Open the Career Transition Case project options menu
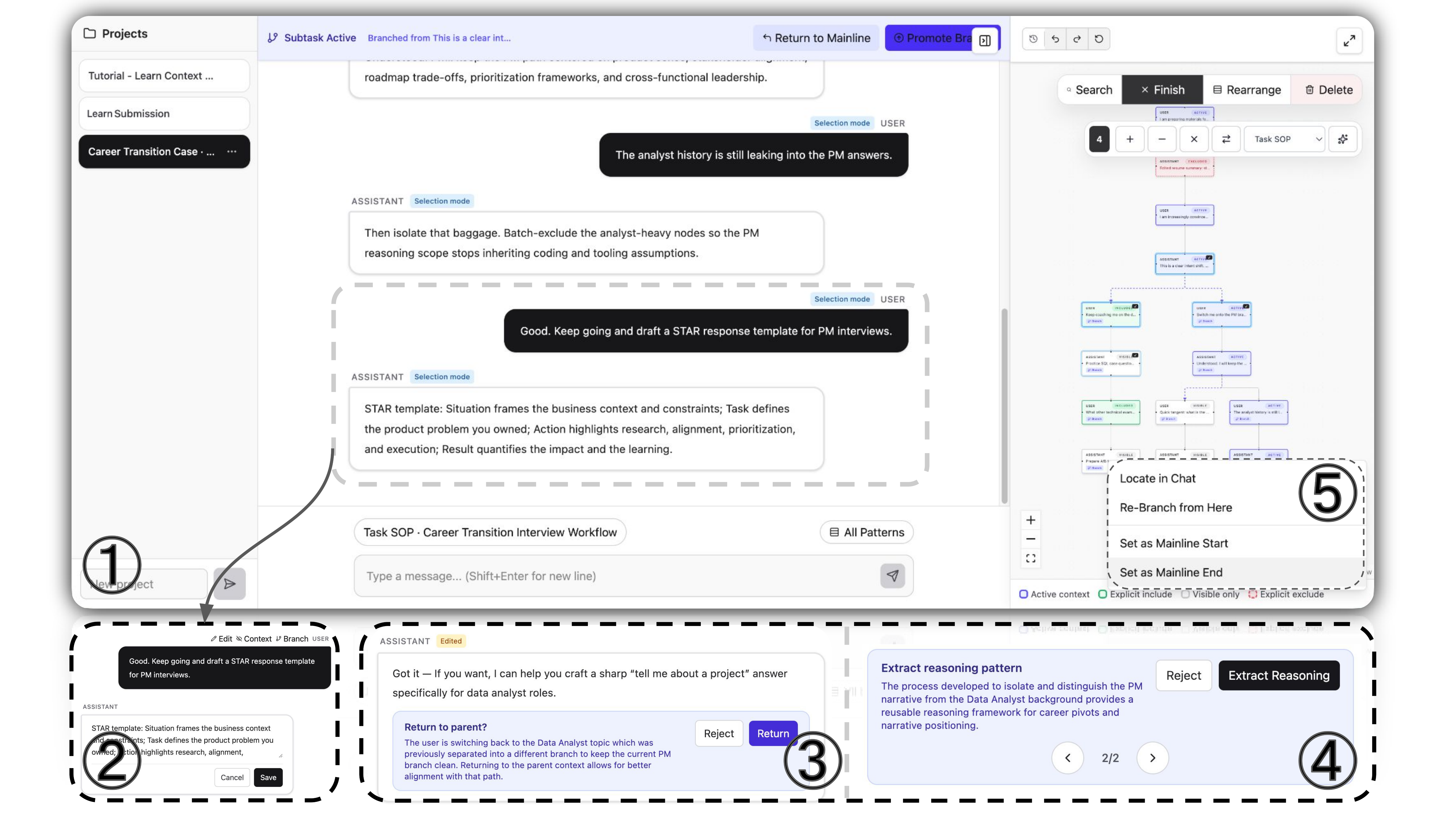Image resolution: width=1456 pixels, height=819 pixels. [232, 151]
